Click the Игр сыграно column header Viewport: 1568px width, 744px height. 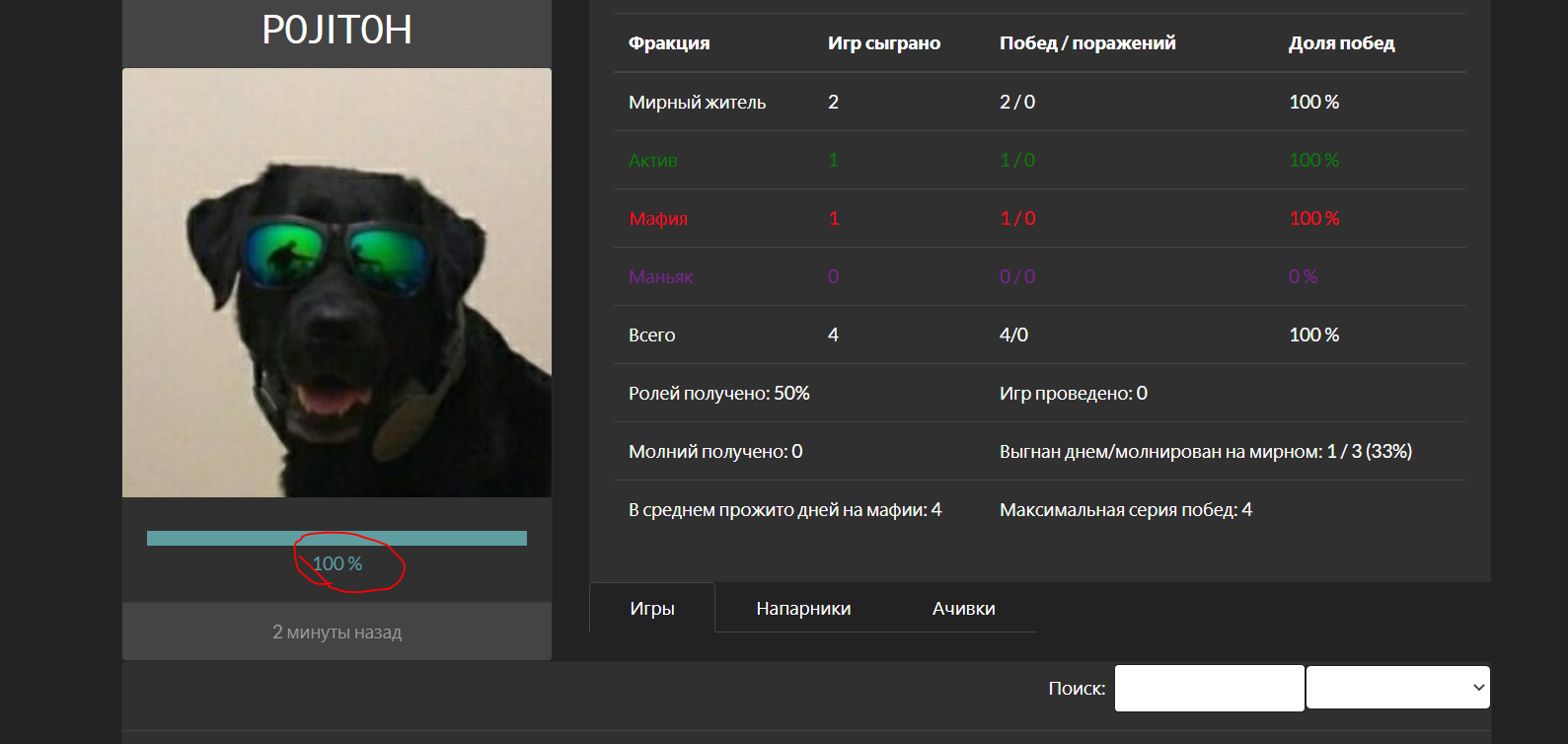(883, 42)
